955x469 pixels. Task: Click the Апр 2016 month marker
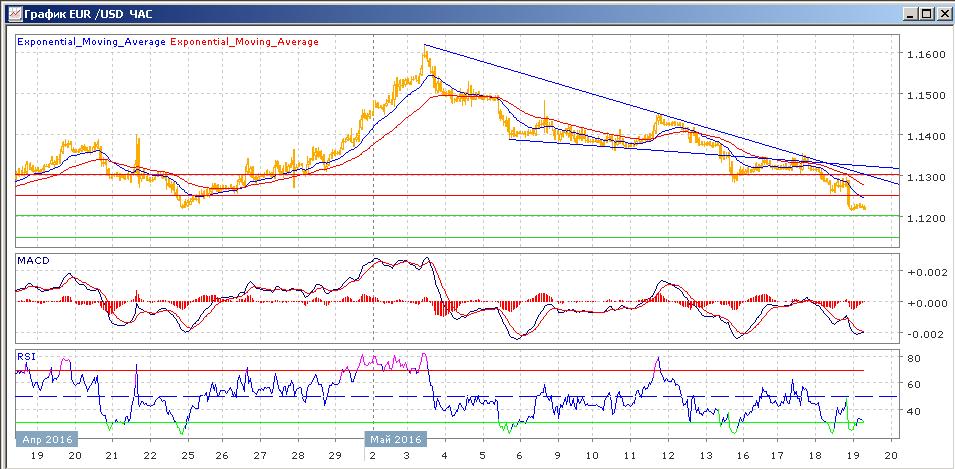click(x=46, y=439)
